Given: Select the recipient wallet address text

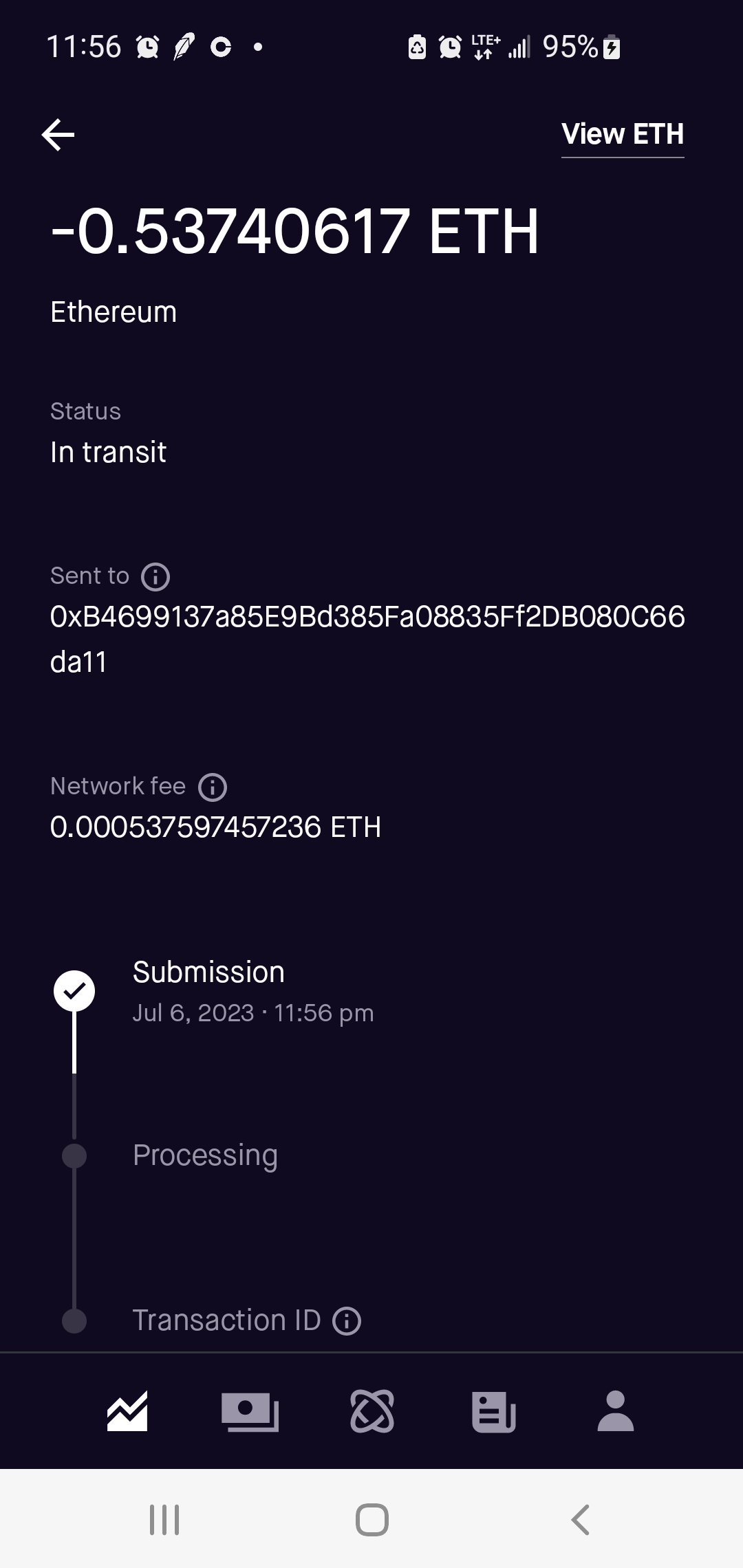Looking at the screenshot, I should coord(367,639).
